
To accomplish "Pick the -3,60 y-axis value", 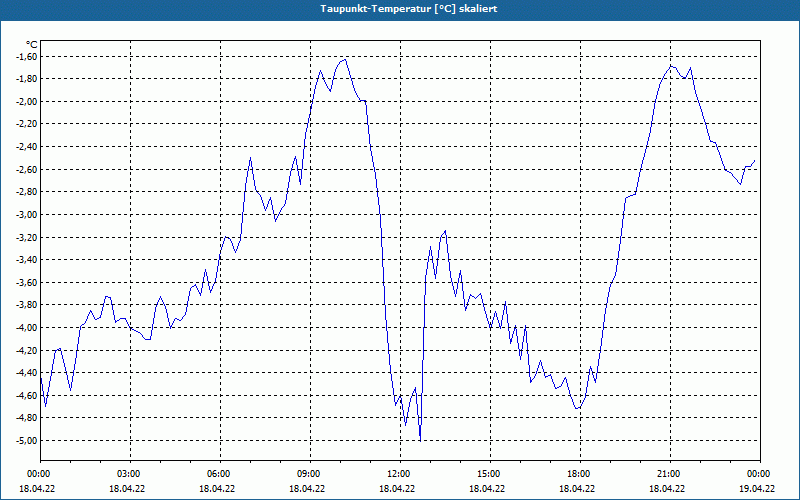I will click(26, 282).
